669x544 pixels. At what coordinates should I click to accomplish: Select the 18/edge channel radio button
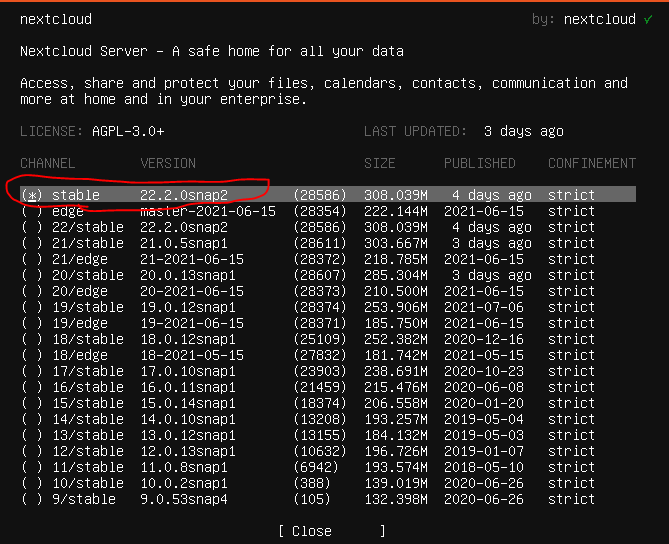coord(32,355)
